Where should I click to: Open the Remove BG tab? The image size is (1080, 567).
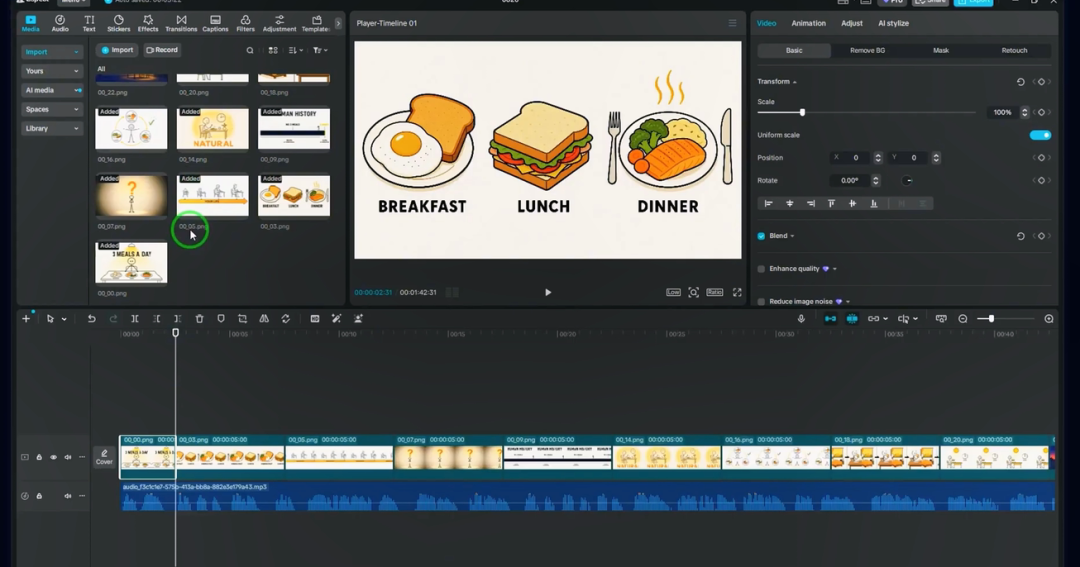(x=867, y=50)
